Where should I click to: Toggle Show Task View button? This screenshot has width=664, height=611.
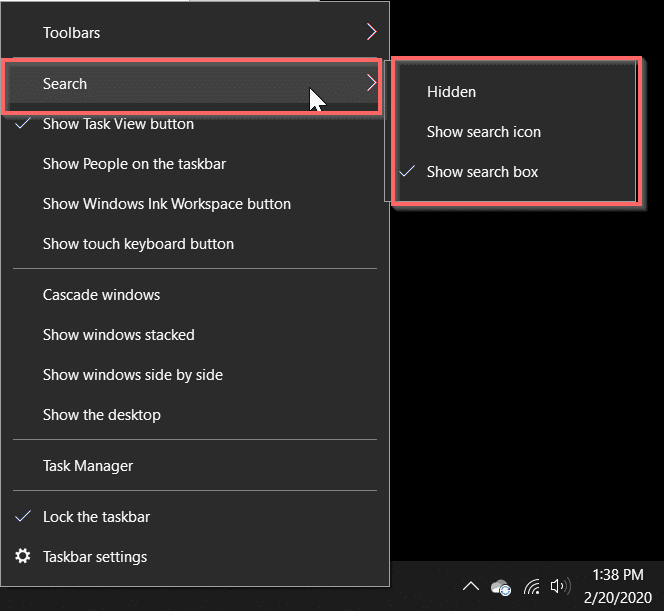118,124
